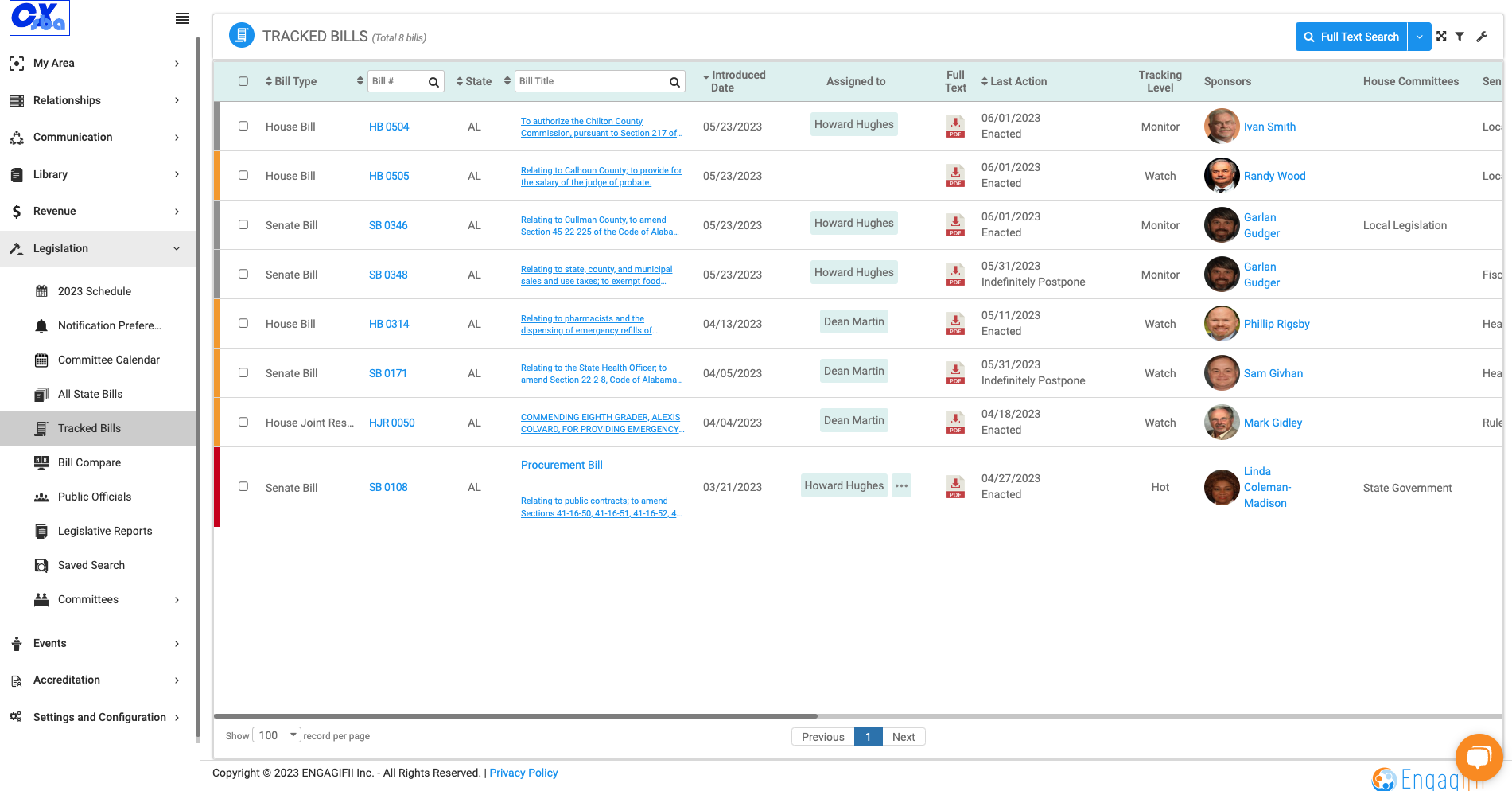Select the HB 0505 row checkbox
1512x791 pixels.
pos(243,175)
